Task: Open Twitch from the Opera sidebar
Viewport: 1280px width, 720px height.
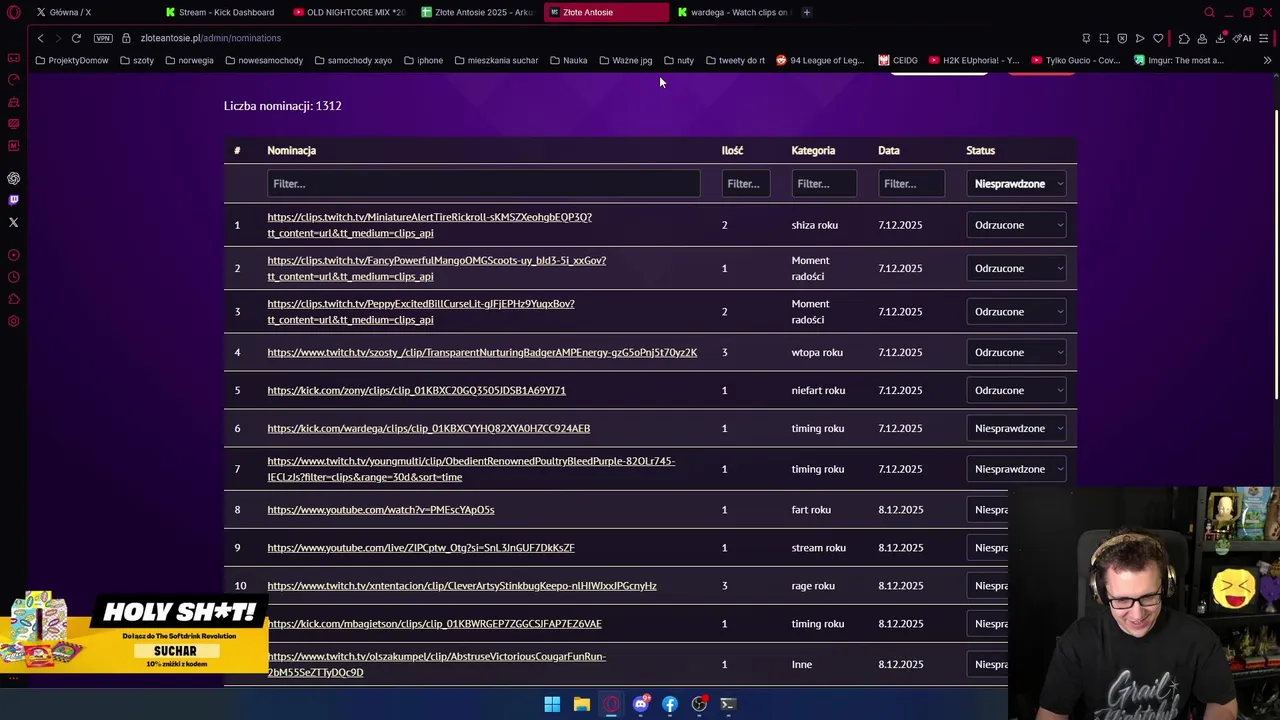Action: (x=13, y=200)
